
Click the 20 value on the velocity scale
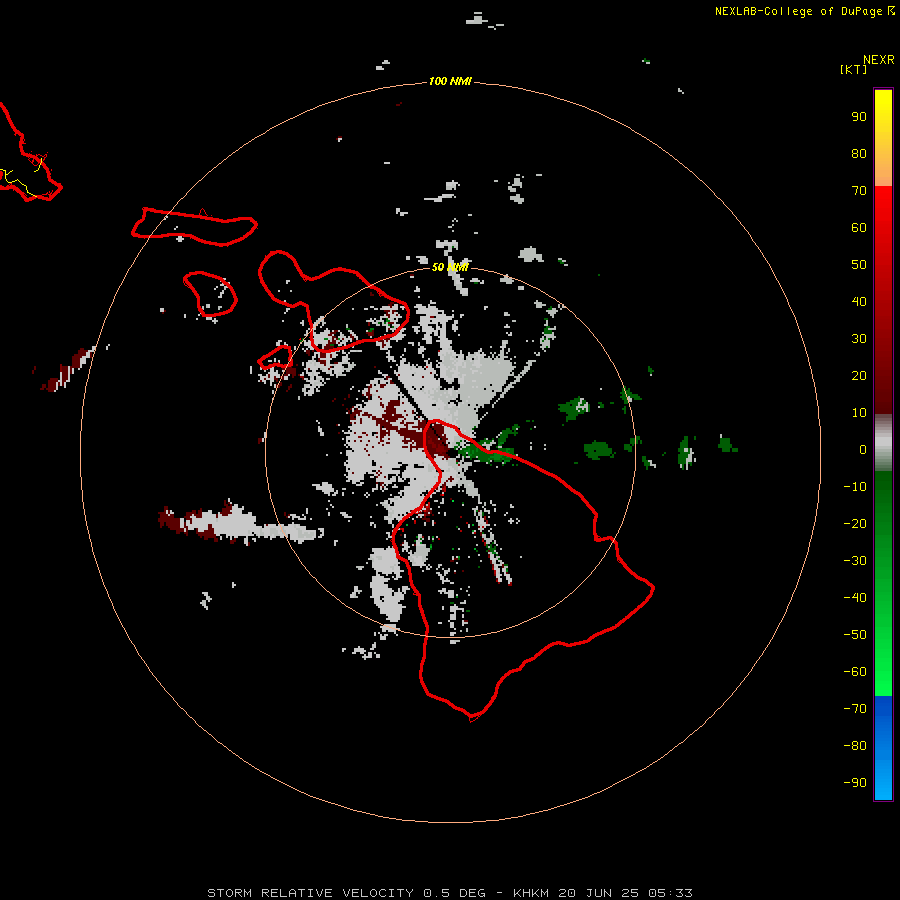(x=859, y=376)
